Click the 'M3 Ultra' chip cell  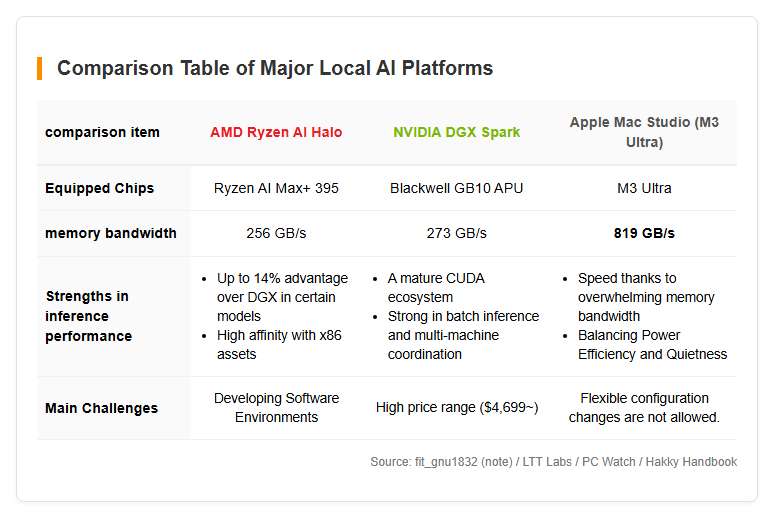pyautogui.click(x=644, y=188)
